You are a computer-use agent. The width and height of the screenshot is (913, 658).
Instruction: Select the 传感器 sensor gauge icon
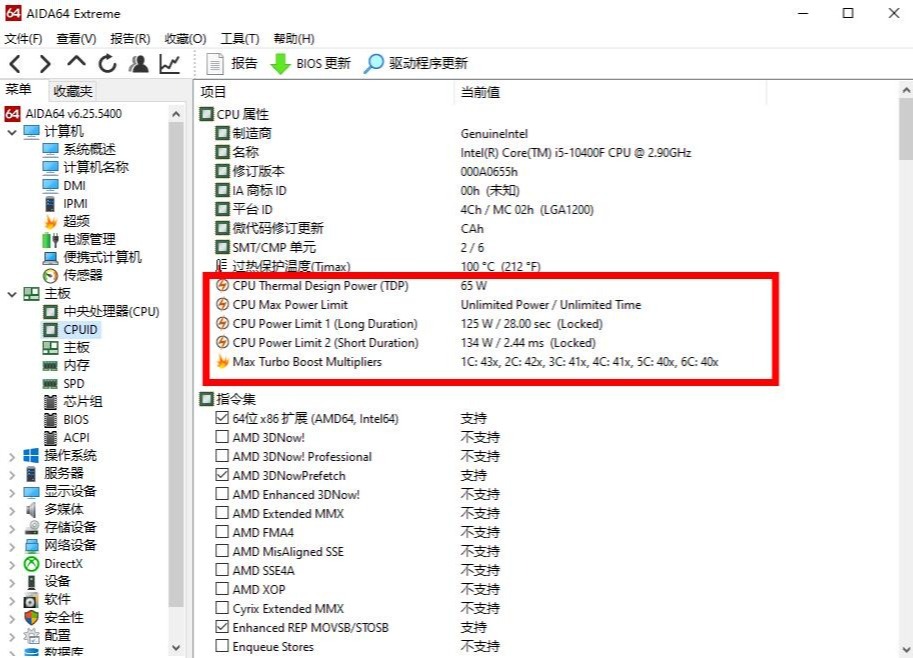coord(51,275)
